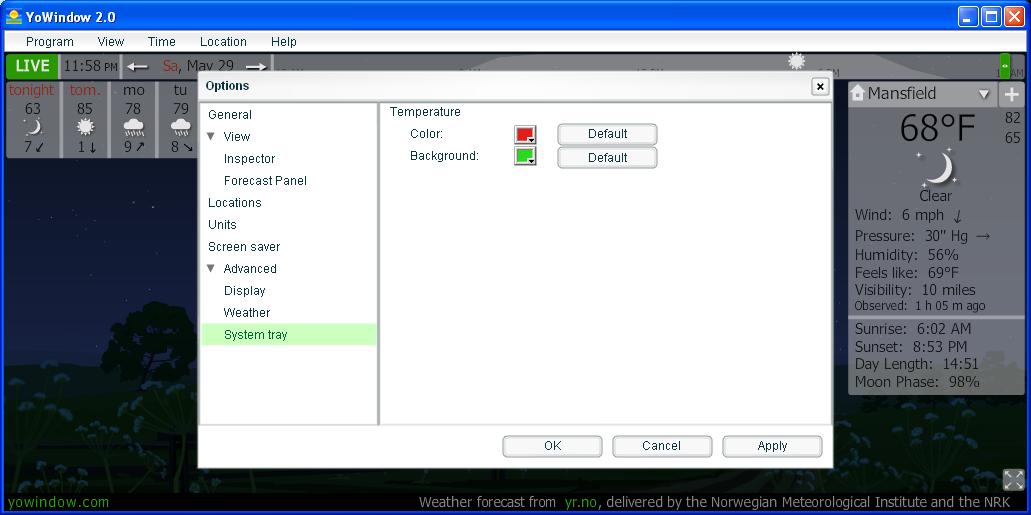1031x515 pixels.
Task: Collapse the Advanced tree node
Action: [211, 268]
